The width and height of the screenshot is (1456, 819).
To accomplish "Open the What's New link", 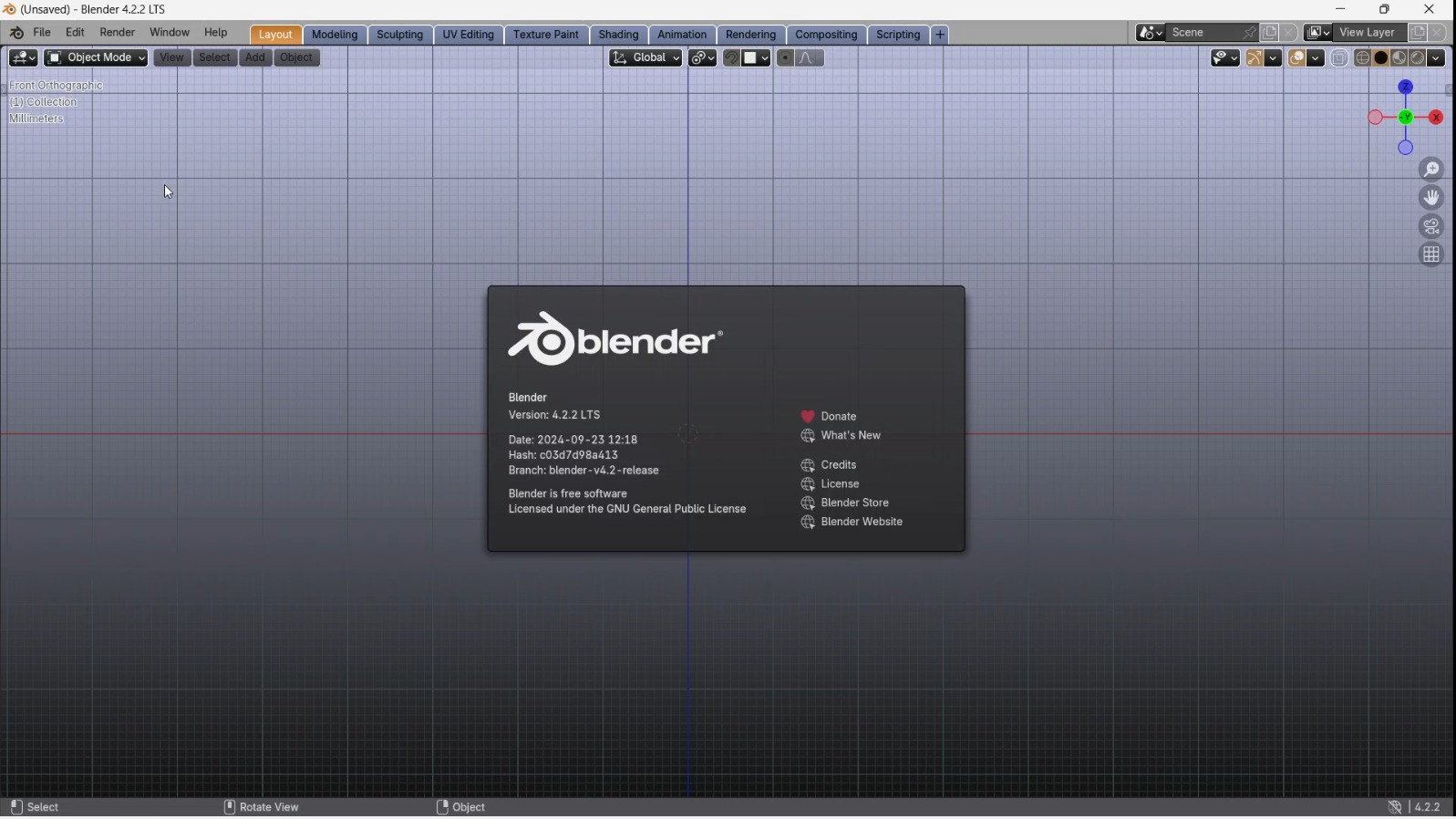I will [x=842, y=437].
